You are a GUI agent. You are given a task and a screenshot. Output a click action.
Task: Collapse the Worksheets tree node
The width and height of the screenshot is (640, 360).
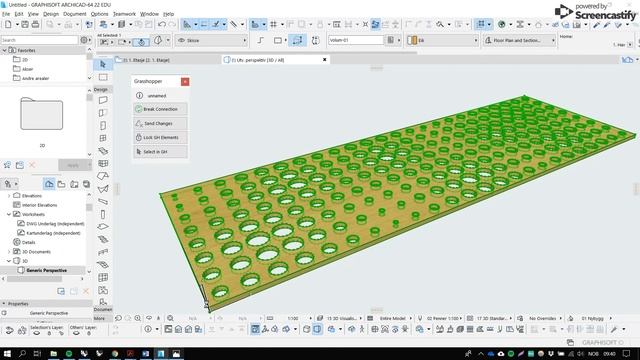coord(9,214)
